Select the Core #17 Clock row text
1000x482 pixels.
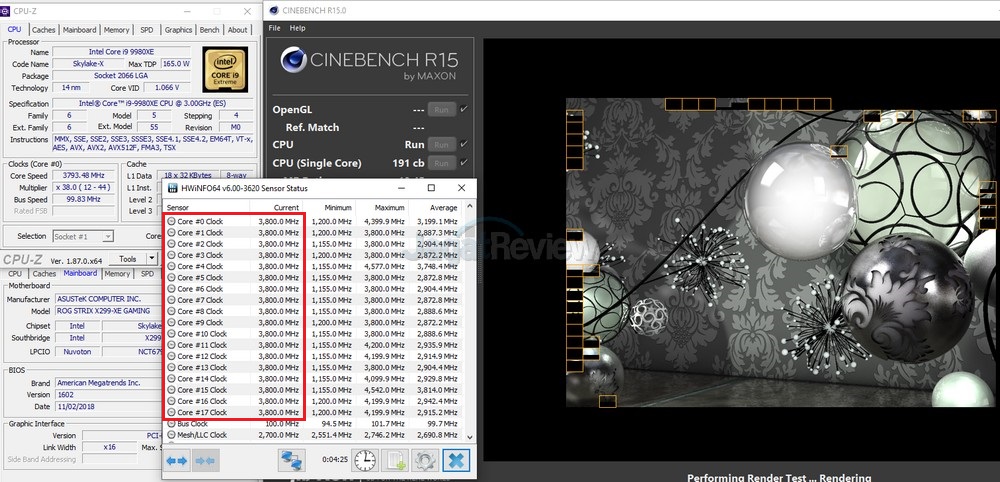click(x=202, y=412)
